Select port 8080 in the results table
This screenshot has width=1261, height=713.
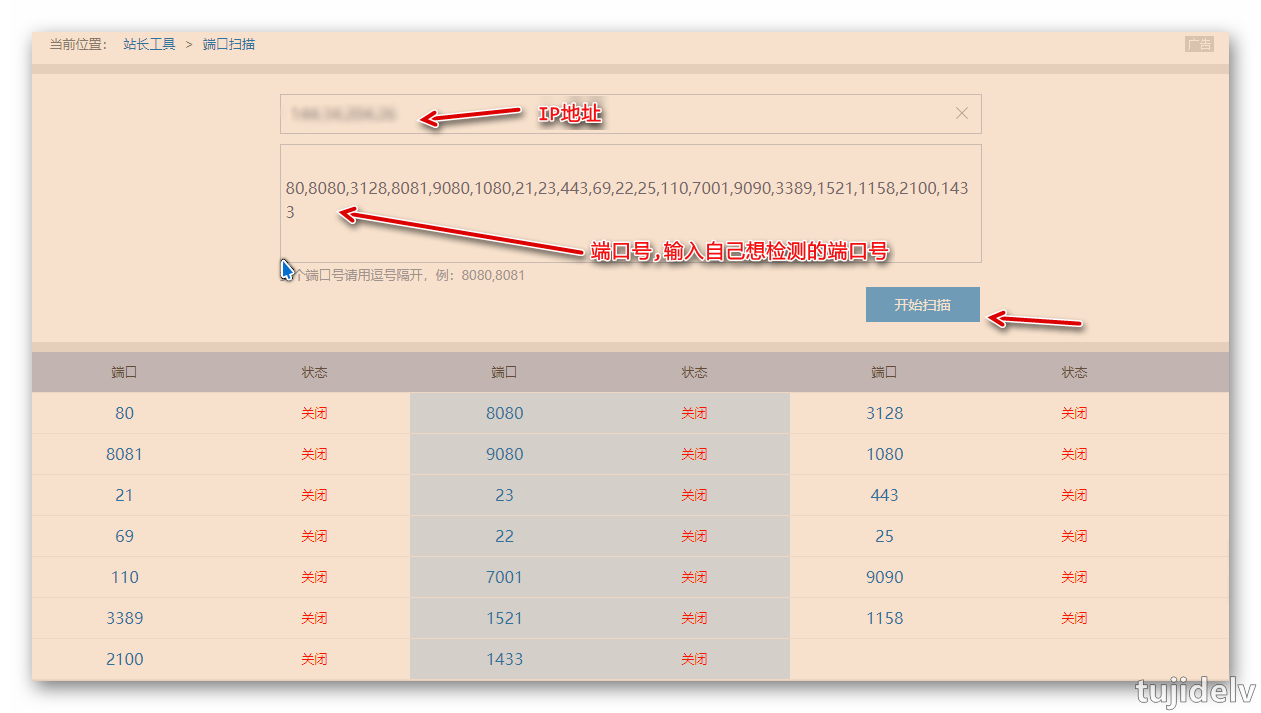(504, 413)
